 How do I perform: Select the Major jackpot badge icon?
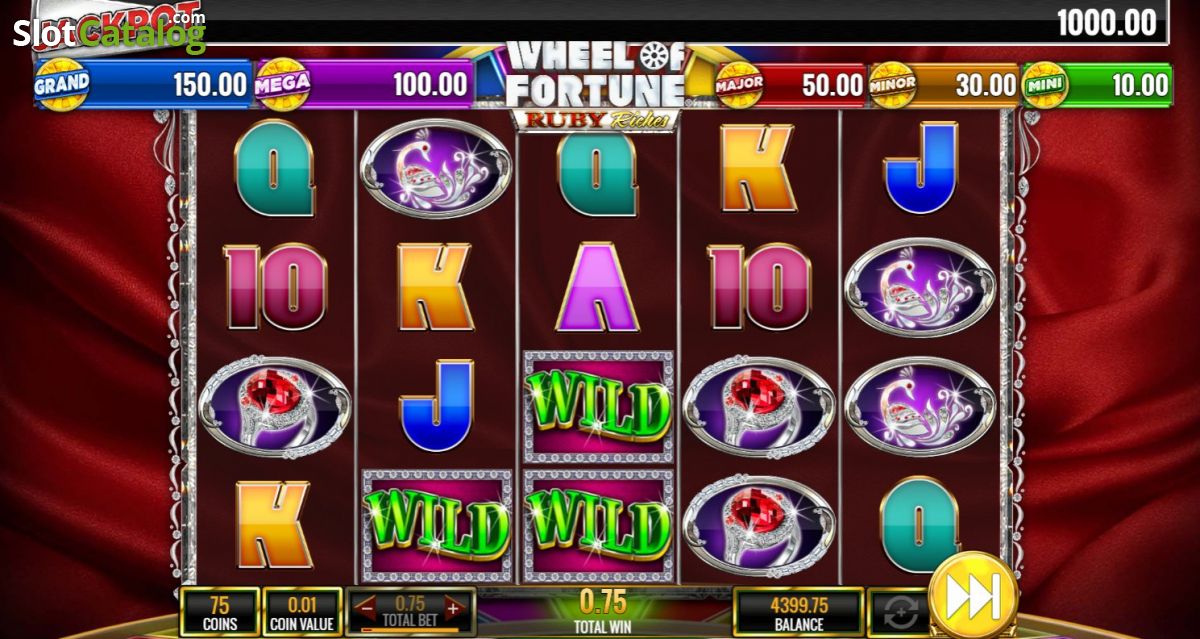(x=739, y=84)
